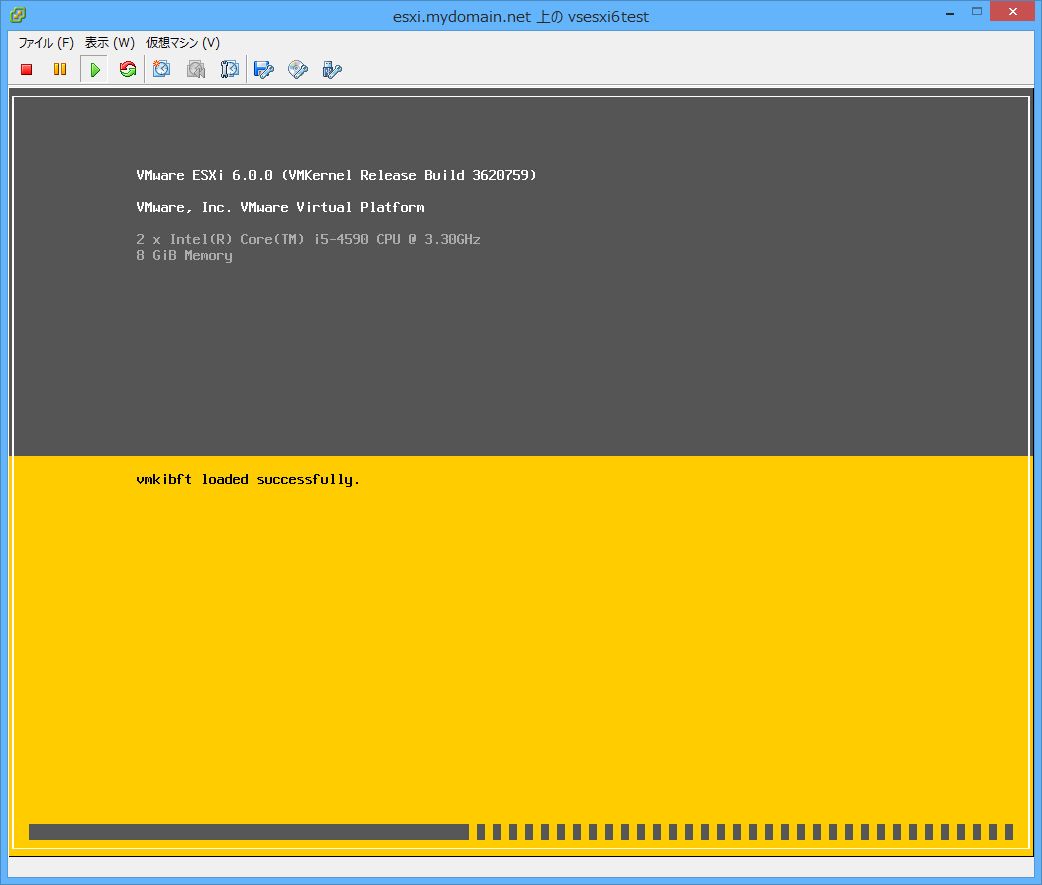Click the window title 'esxi.mydomain.net 上の vsesxi6test'
This screenshot has width=1042, height=885.
click(x=520, y=17)
